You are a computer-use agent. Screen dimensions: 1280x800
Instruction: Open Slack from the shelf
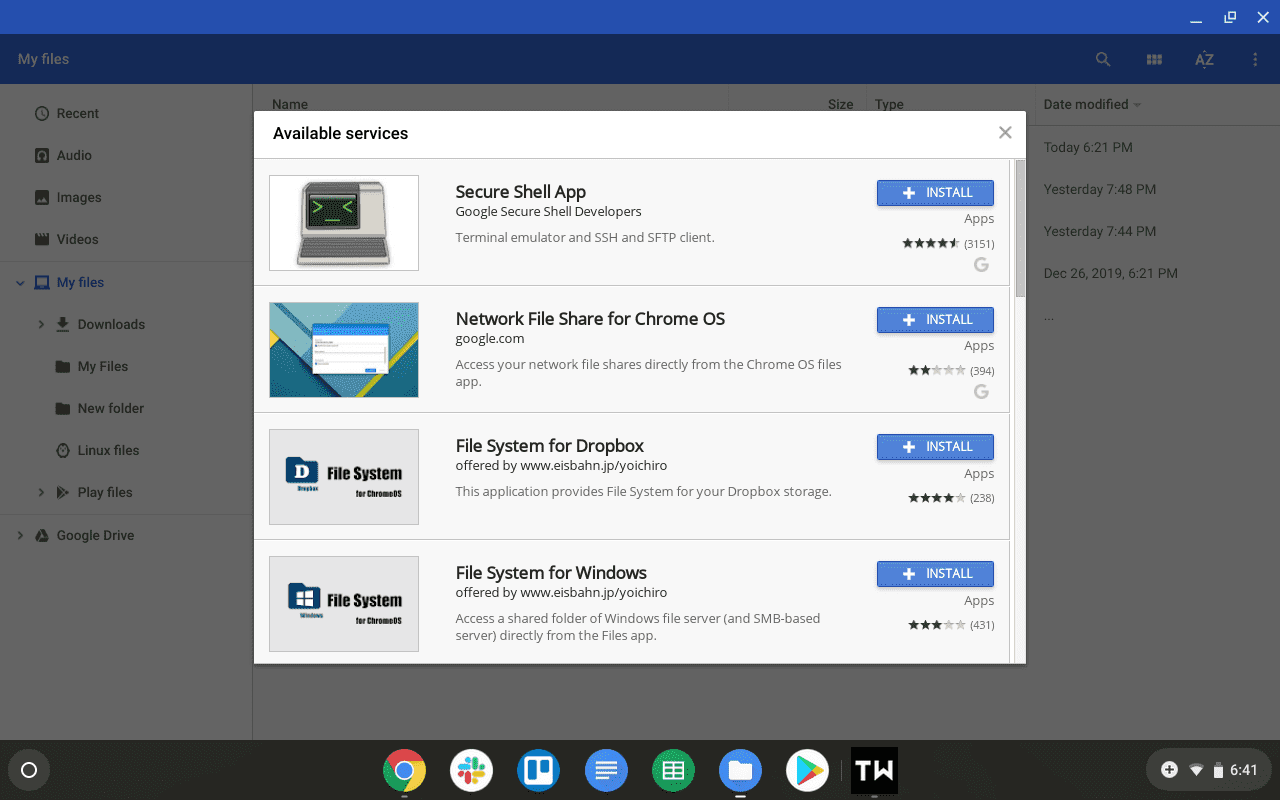471,770
